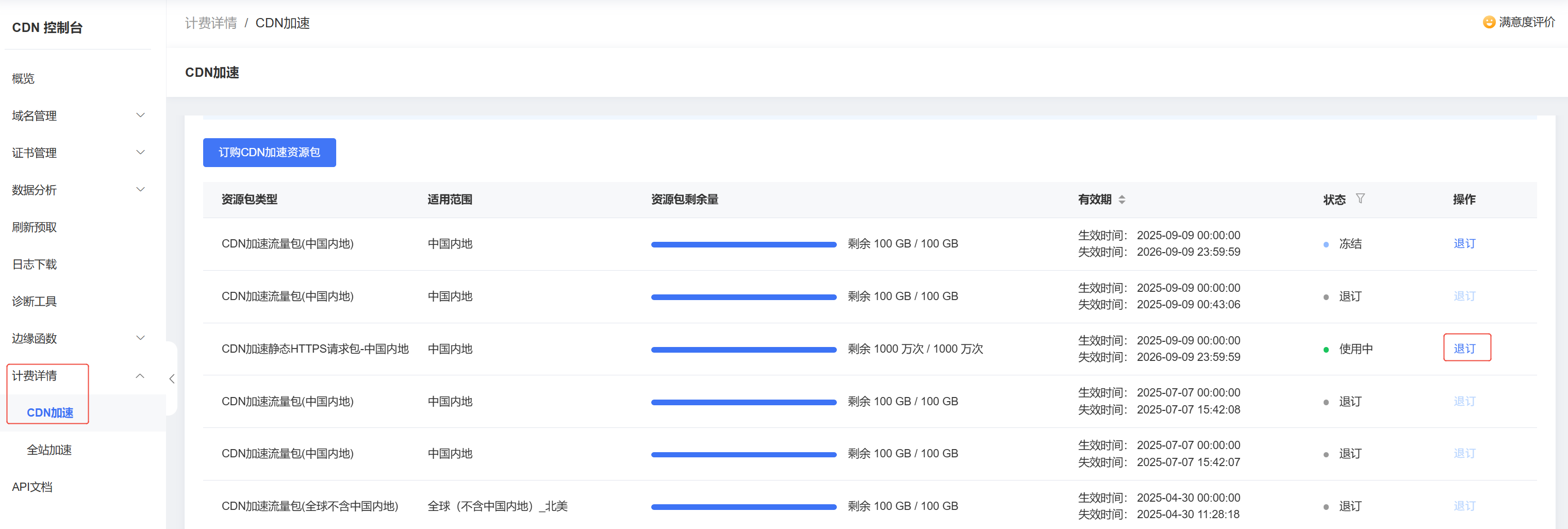The image size is (1568, 529).
Task: Click 边缘函数 sidebar label
Action: [34, 338]
